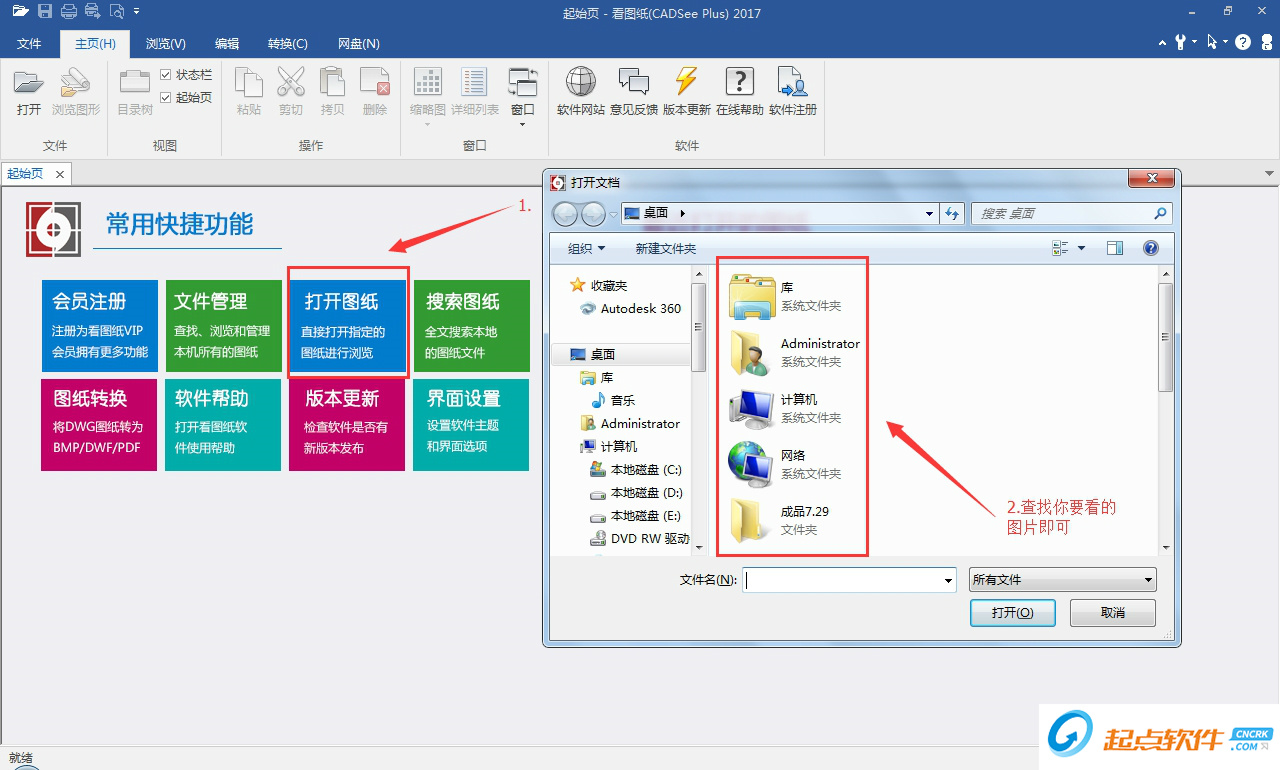The width and height of the screenshot is (1280, 770).
Task: Click the 搜索 桌面 search box
Action: click(1071, 213)
